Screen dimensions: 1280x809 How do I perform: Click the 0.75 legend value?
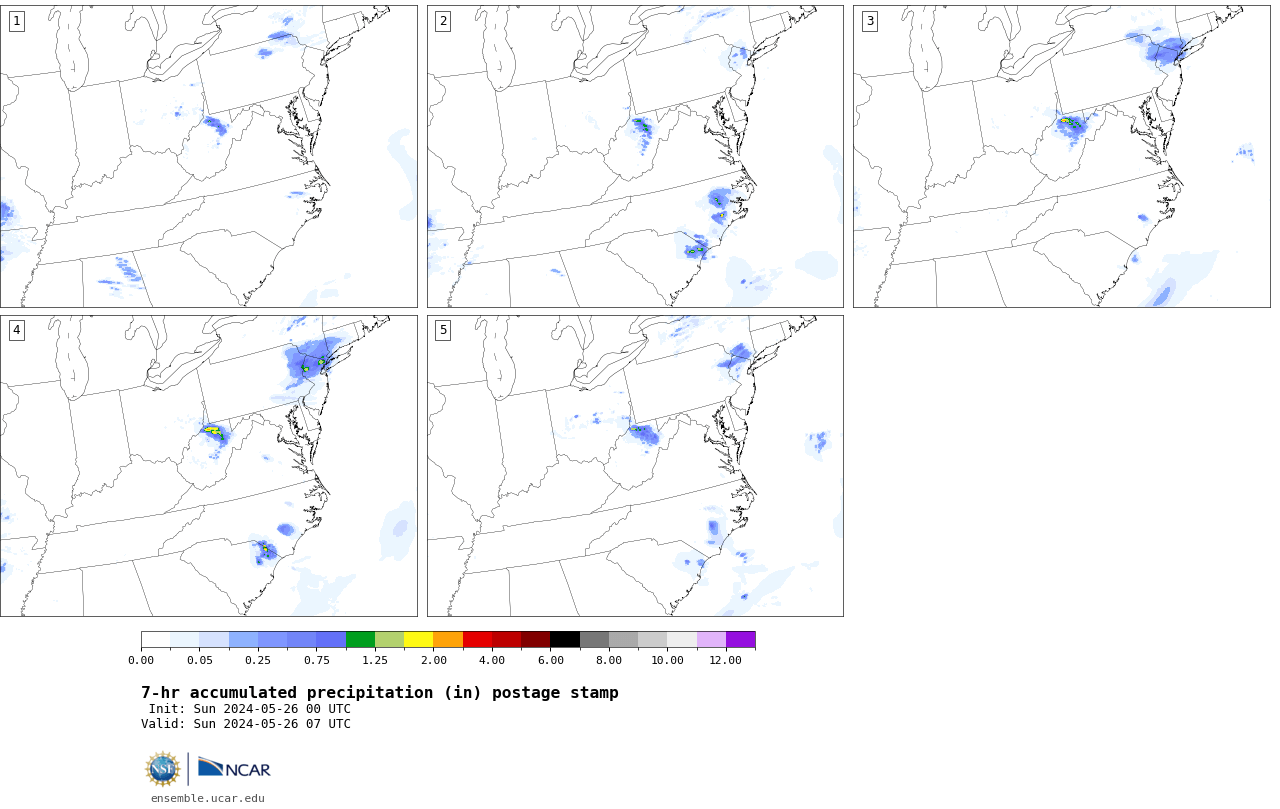(x=316, y=661)
